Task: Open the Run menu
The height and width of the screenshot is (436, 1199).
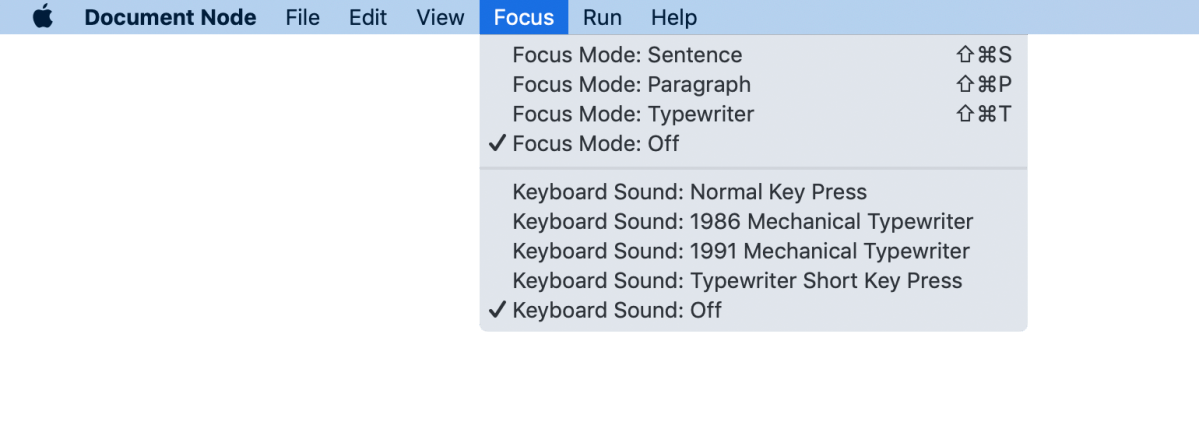Action: click(x=602, y=17)
